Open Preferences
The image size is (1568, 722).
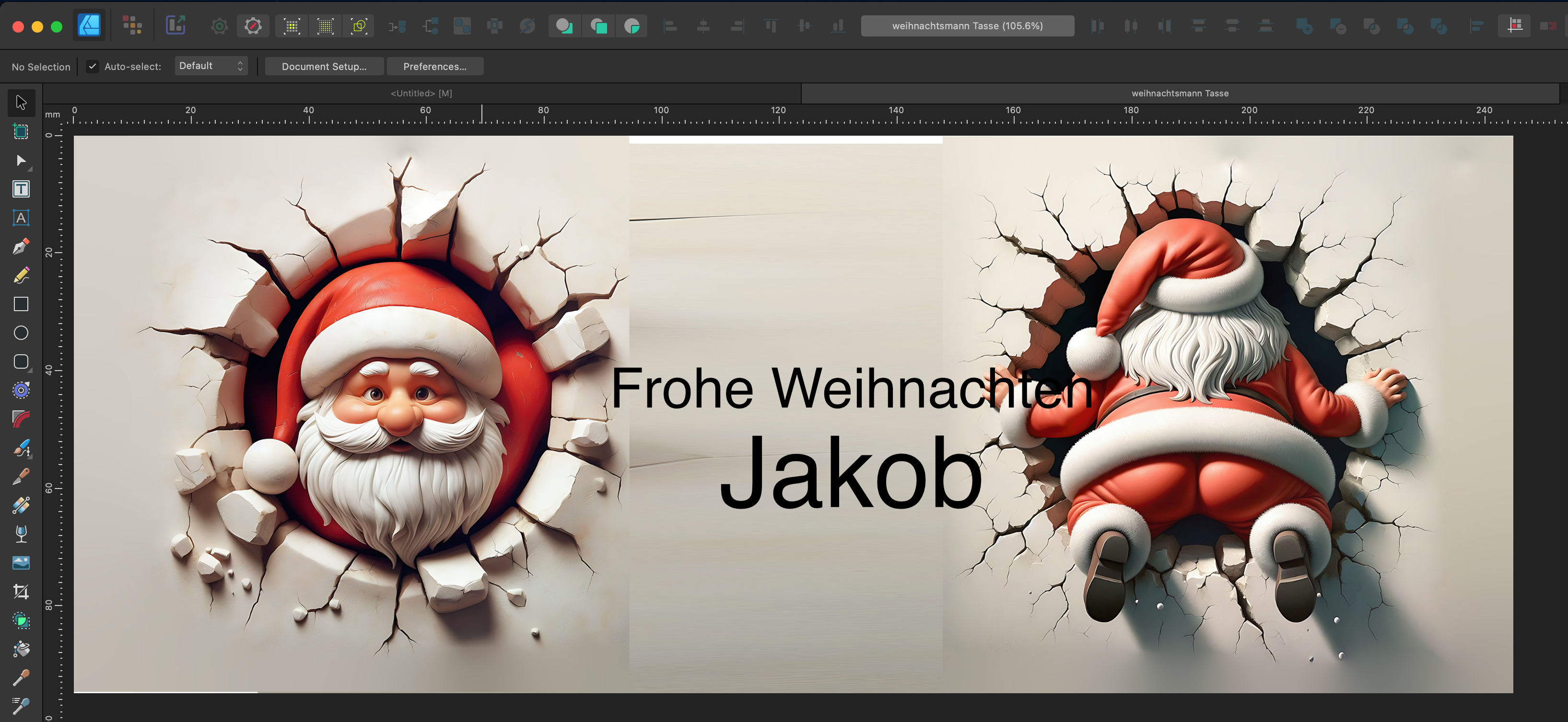coord(434,66)
